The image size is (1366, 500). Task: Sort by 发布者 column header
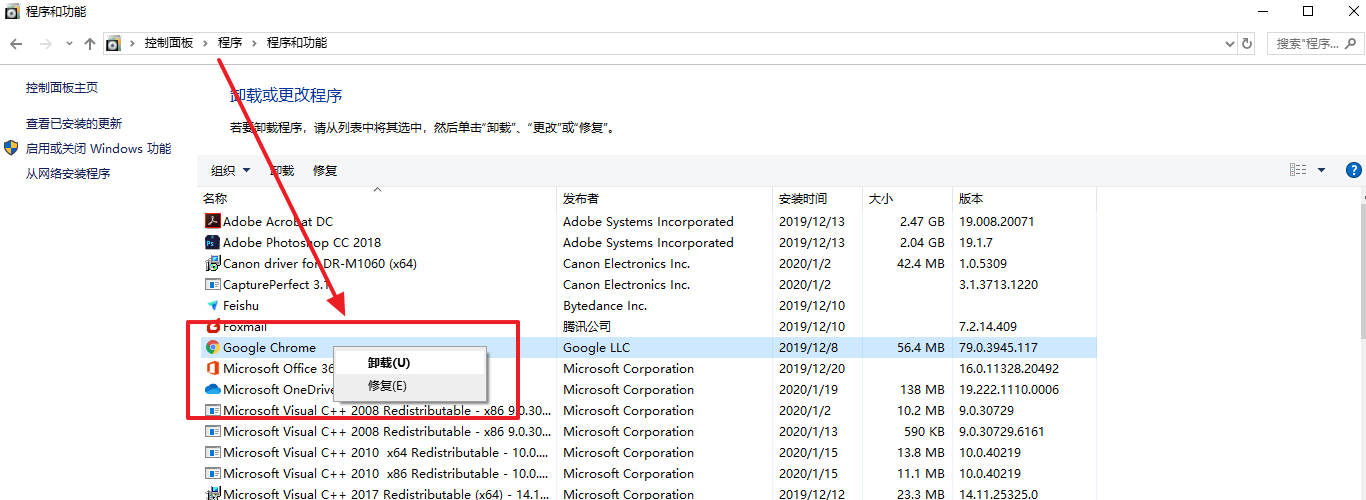click(666, 199)
